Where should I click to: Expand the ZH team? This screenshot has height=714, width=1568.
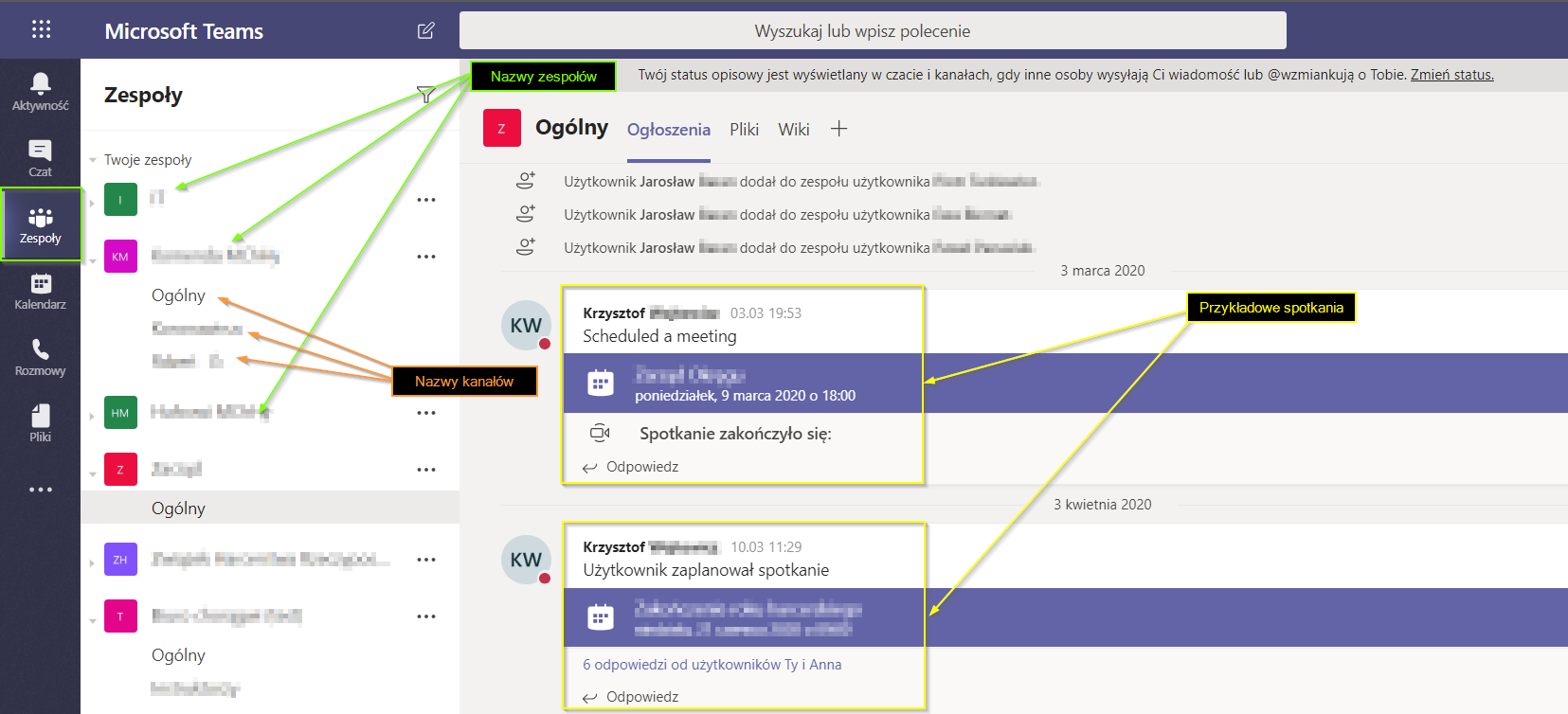[x=92, y=562]
